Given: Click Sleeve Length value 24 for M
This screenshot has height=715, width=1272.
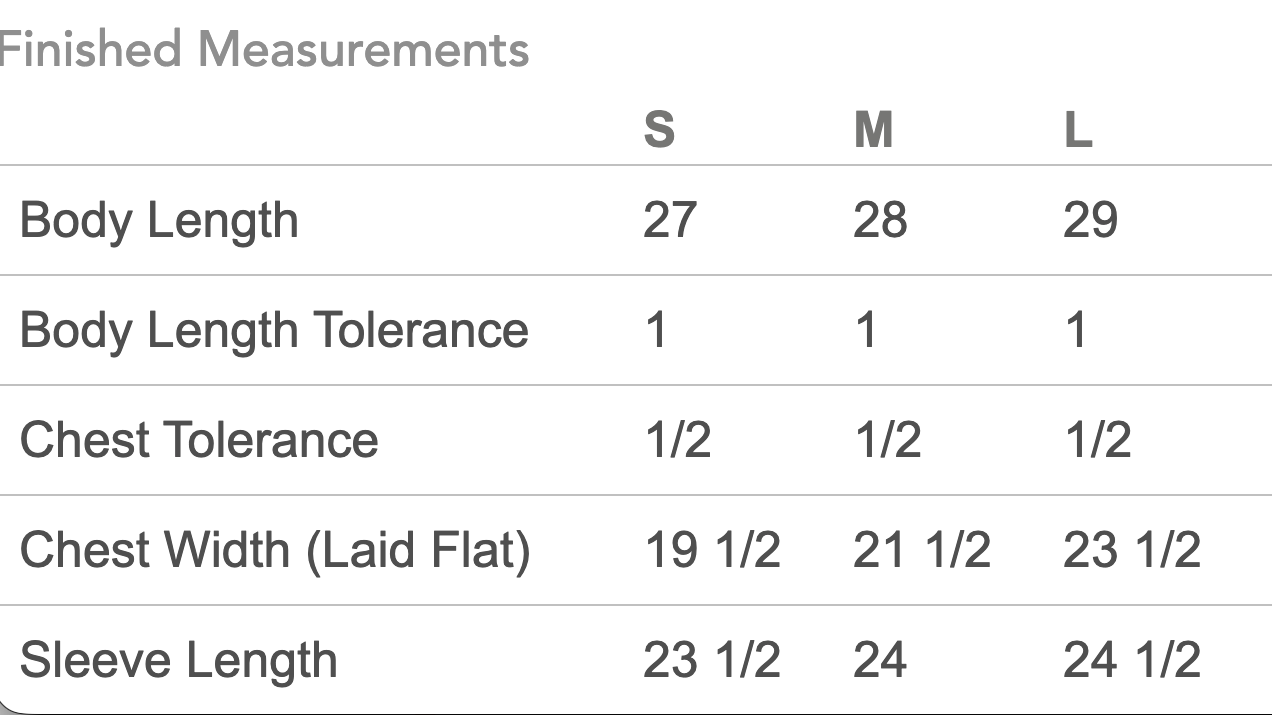Looking at the screenshot, I should 880,660.
